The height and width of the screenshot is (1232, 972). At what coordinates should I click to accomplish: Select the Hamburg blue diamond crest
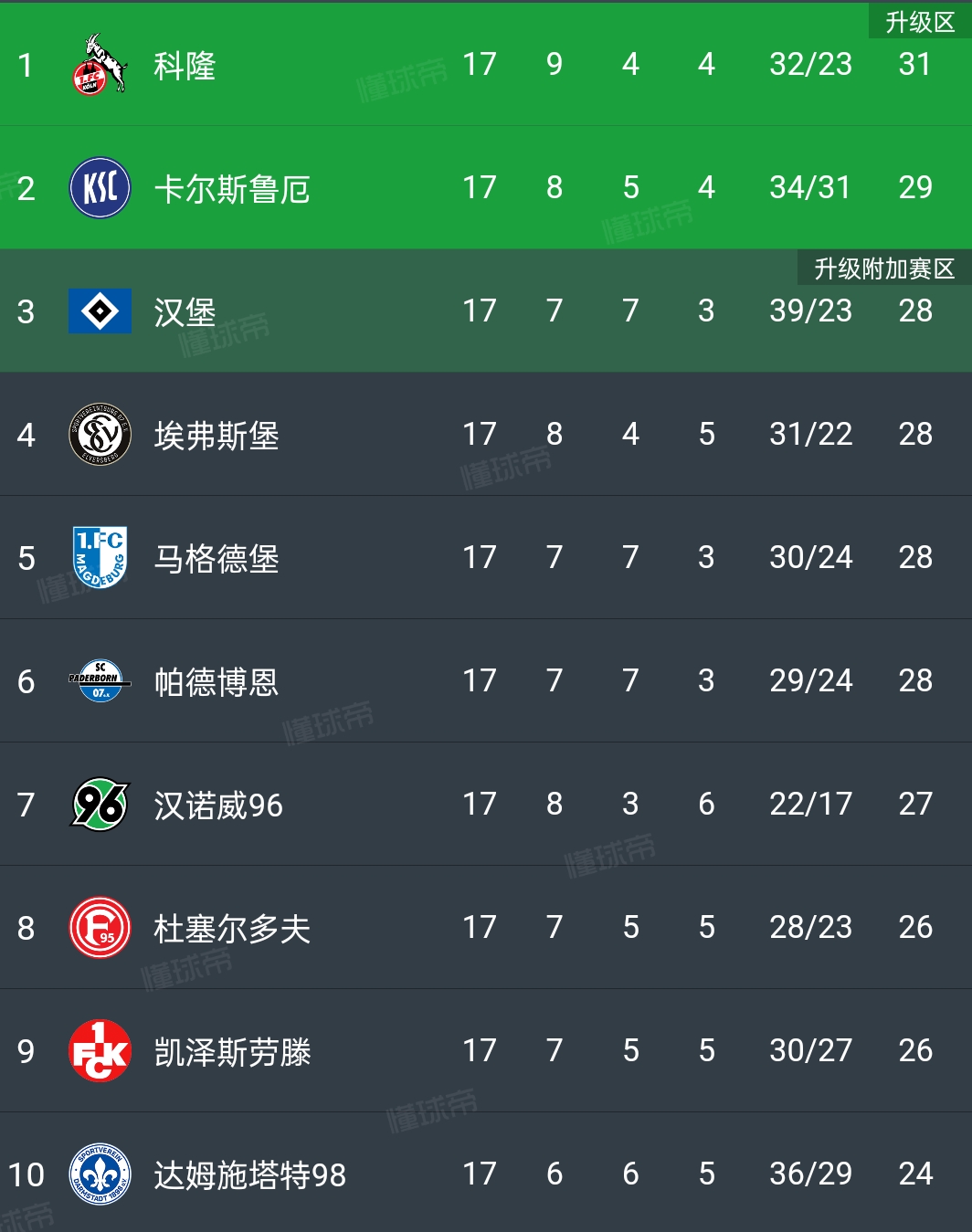[x=100, y=311]
